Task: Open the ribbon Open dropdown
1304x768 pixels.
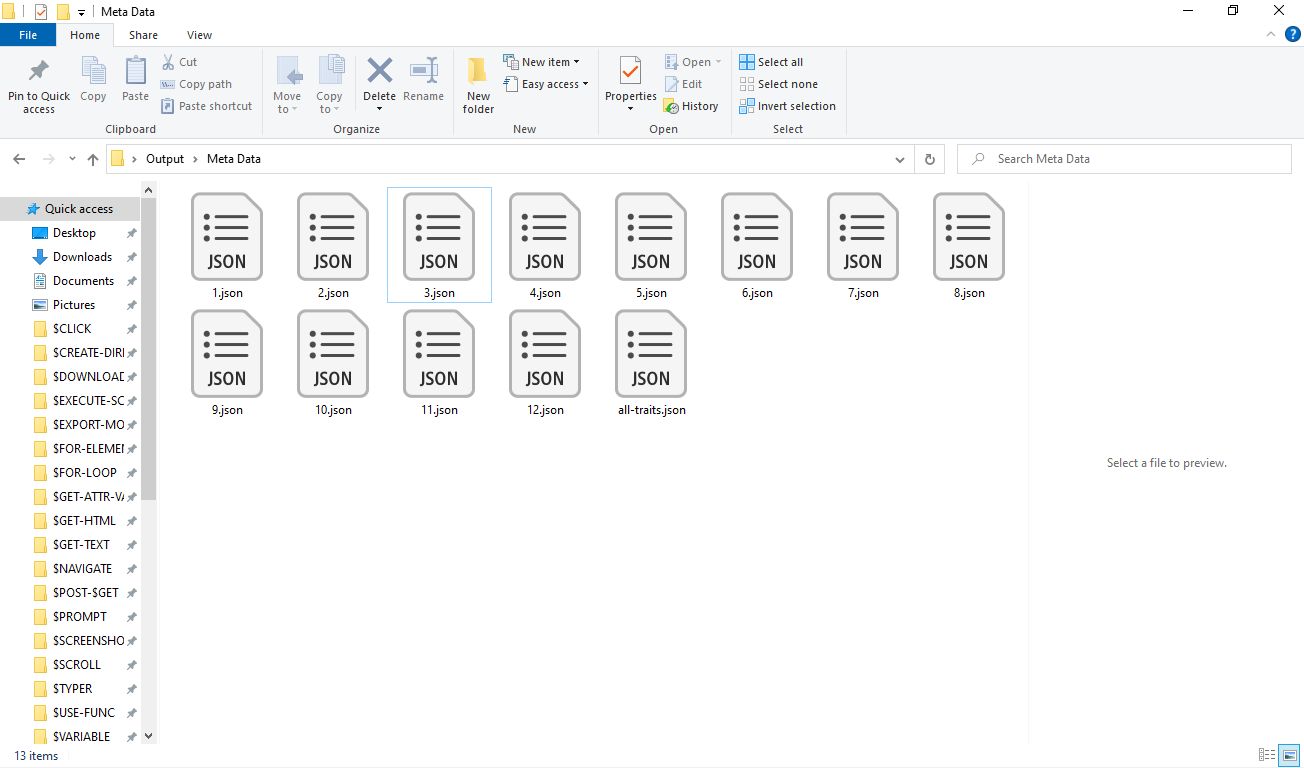Action: tap(692, 62)
